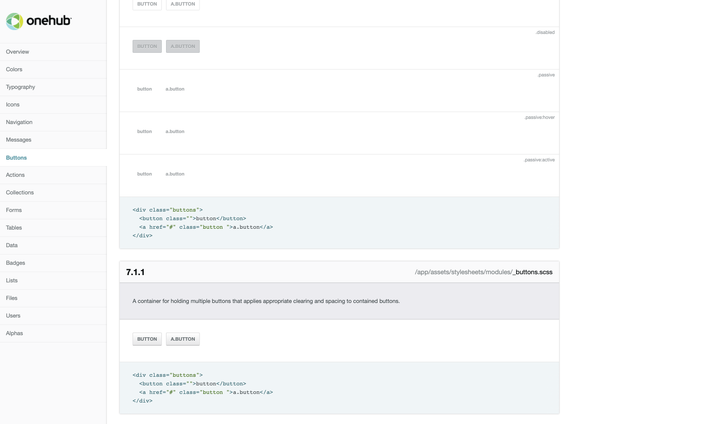Select Tables in the sidebar

click(53, 228)
